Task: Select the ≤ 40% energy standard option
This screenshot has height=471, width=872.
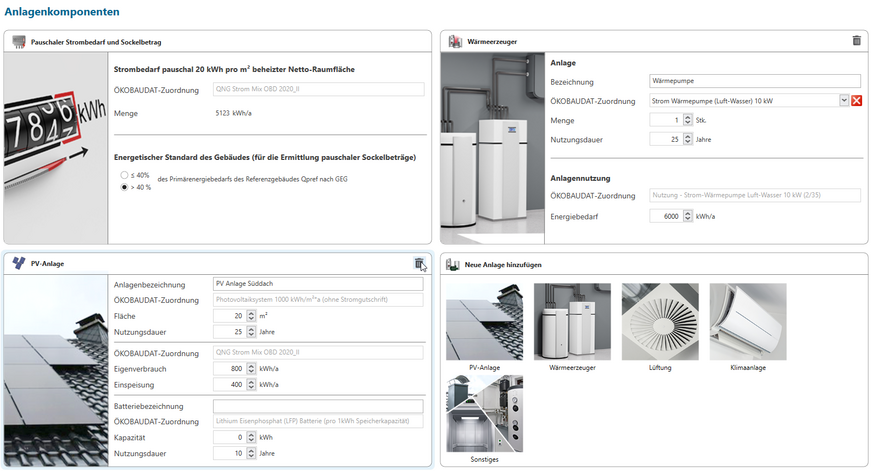Action: point(125,175)
